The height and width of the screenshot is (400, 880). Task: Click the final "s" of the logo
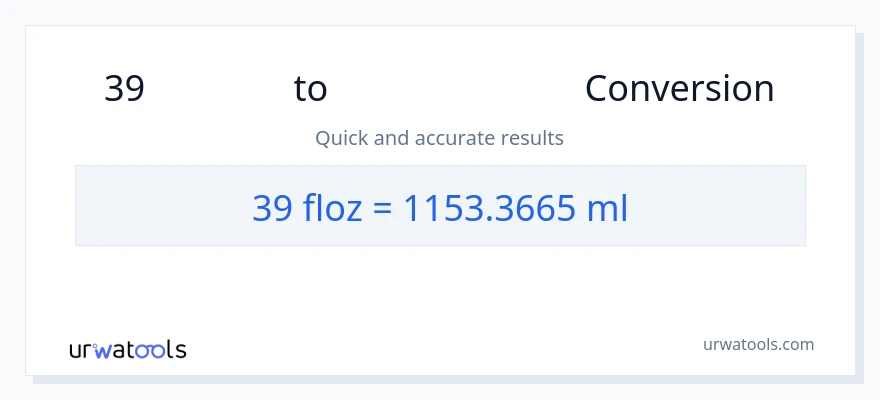pos(180,350)
